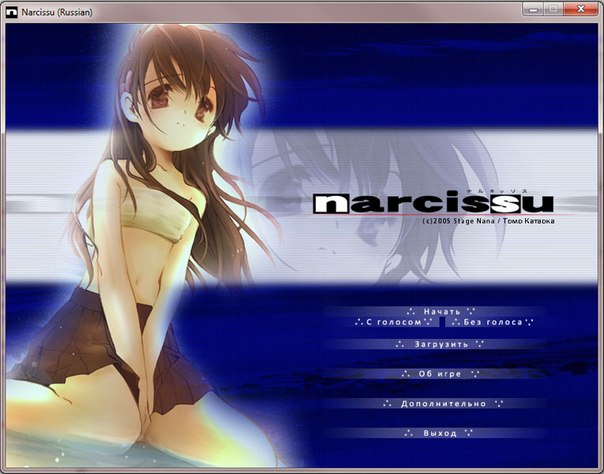
Task: Select Выход to exit game
Action: (439, 433)
